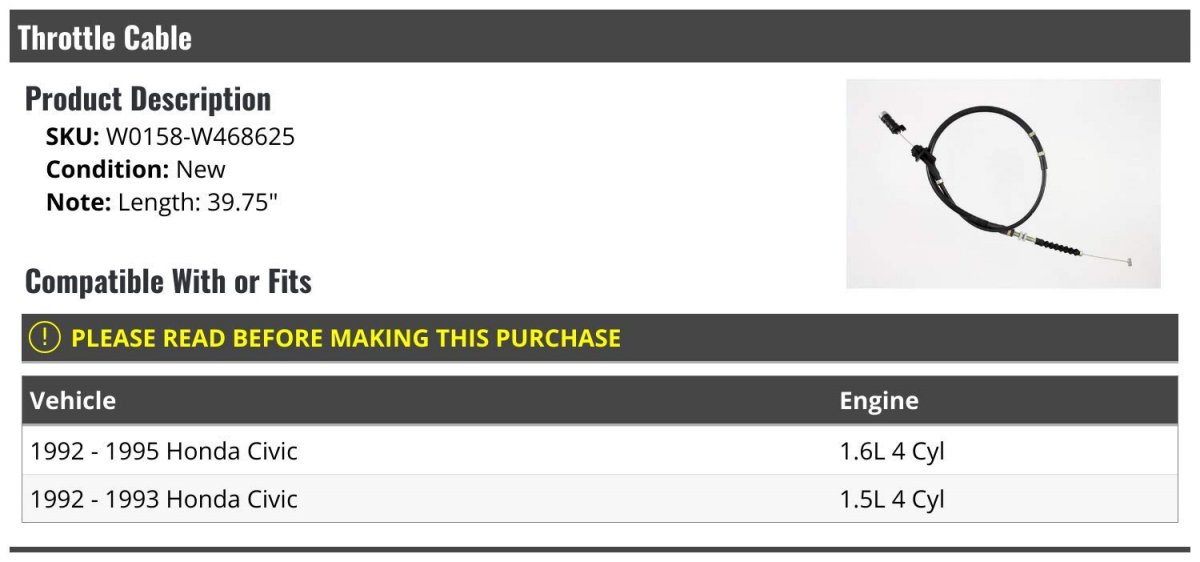
Task: Click the 1.6L 4 Cyl engine cell
Action: point(891,451)
